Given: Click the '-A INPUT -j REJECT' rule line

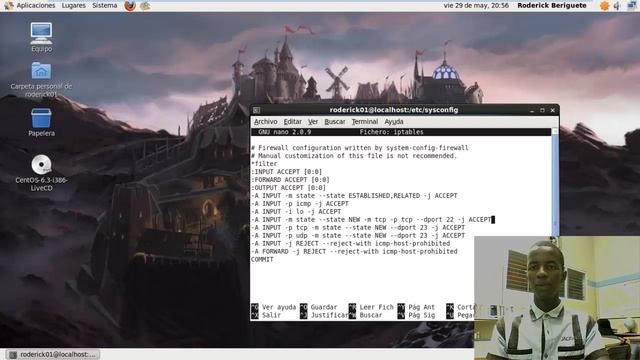Looking at the screenshot, I should [x=351, y=244].
